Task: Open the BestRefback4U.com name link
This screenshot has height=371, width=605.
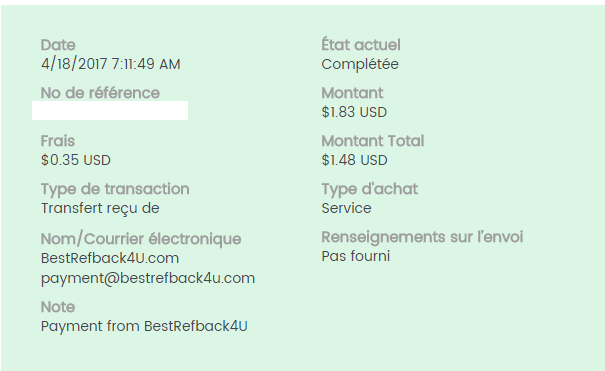Action: [x=110, y=258]
